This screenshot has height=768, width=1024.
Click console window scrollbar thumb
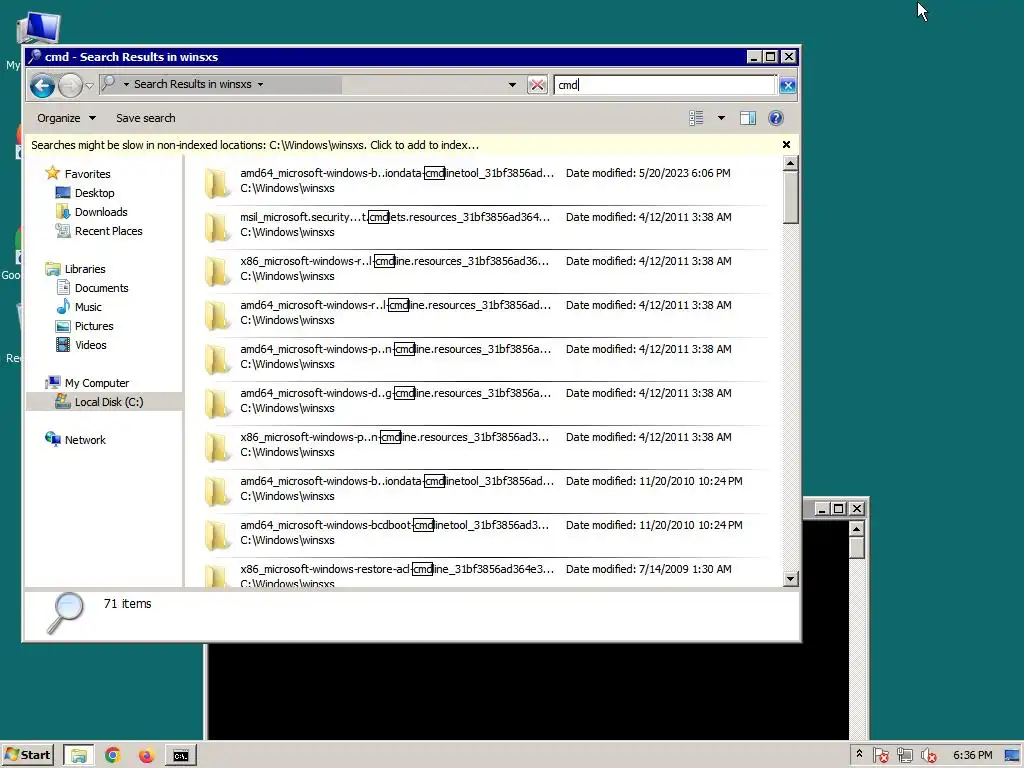point(857,547)
